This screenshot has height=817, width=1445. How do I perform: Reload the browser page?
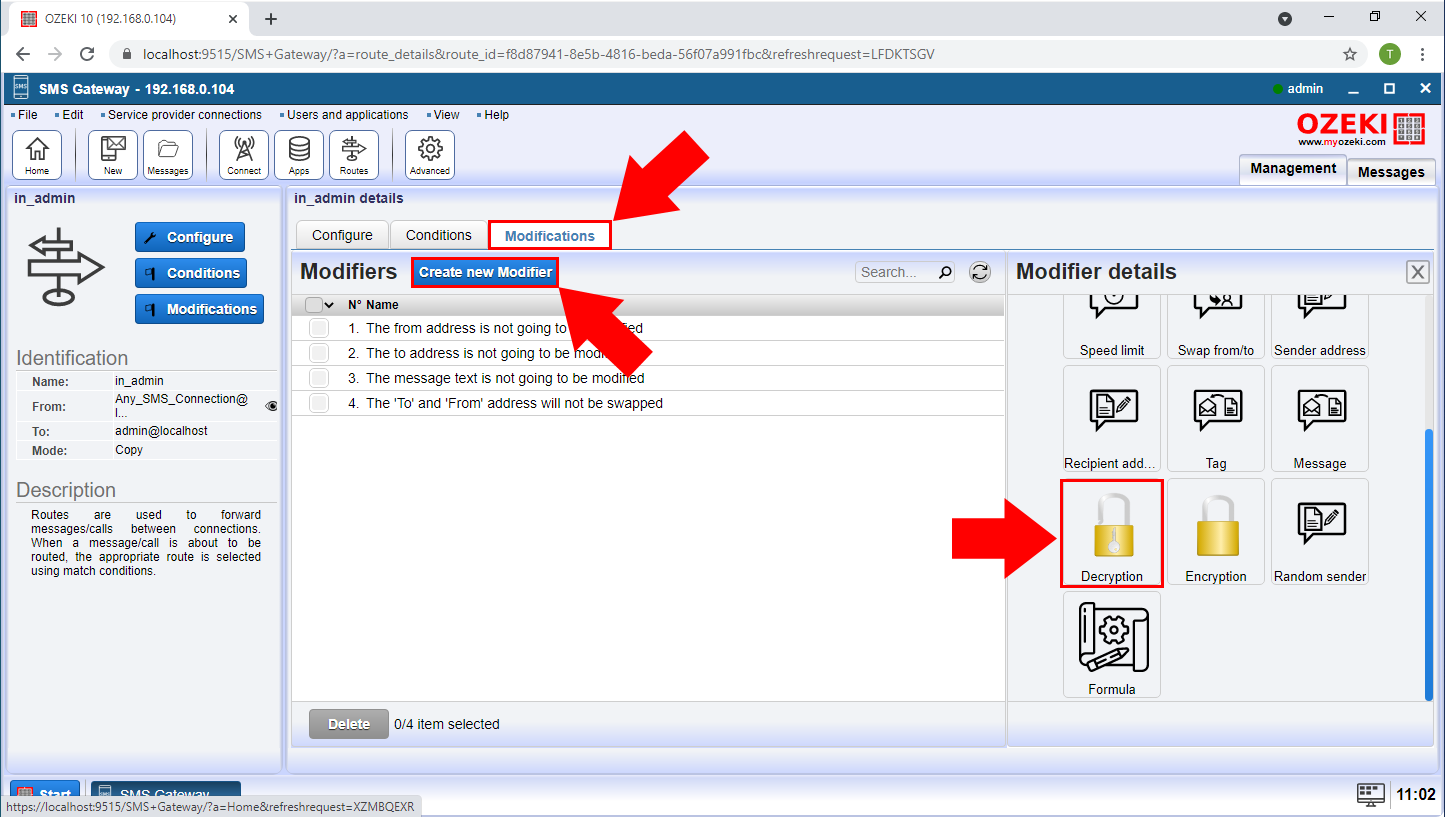point(87,54)
